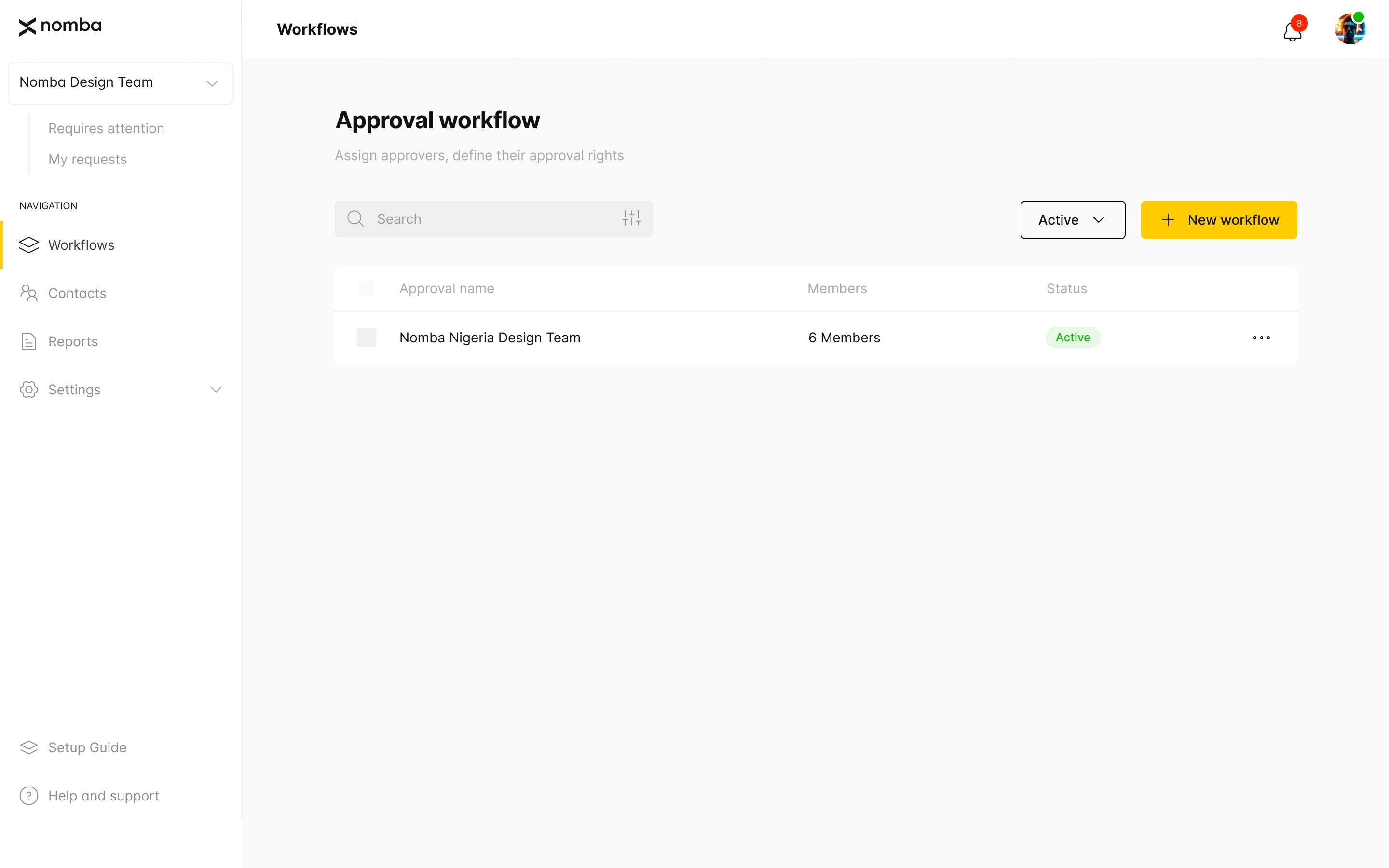The image size is (1389, 868).
Task: Open Help and support
Action: (x=103, y=795)
